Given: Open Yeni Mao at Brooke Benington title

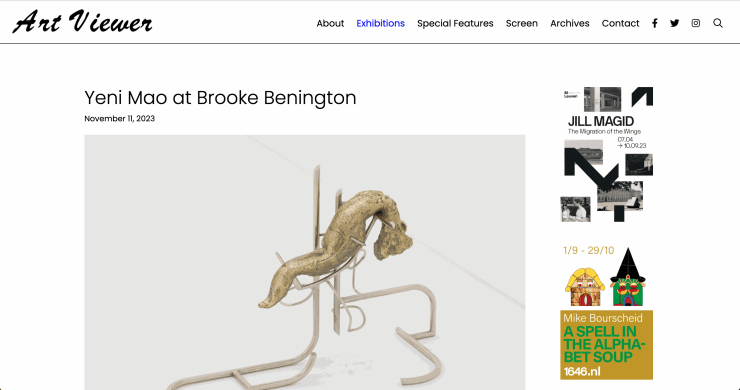Looking at the screenshot, I should pos(220,98).
